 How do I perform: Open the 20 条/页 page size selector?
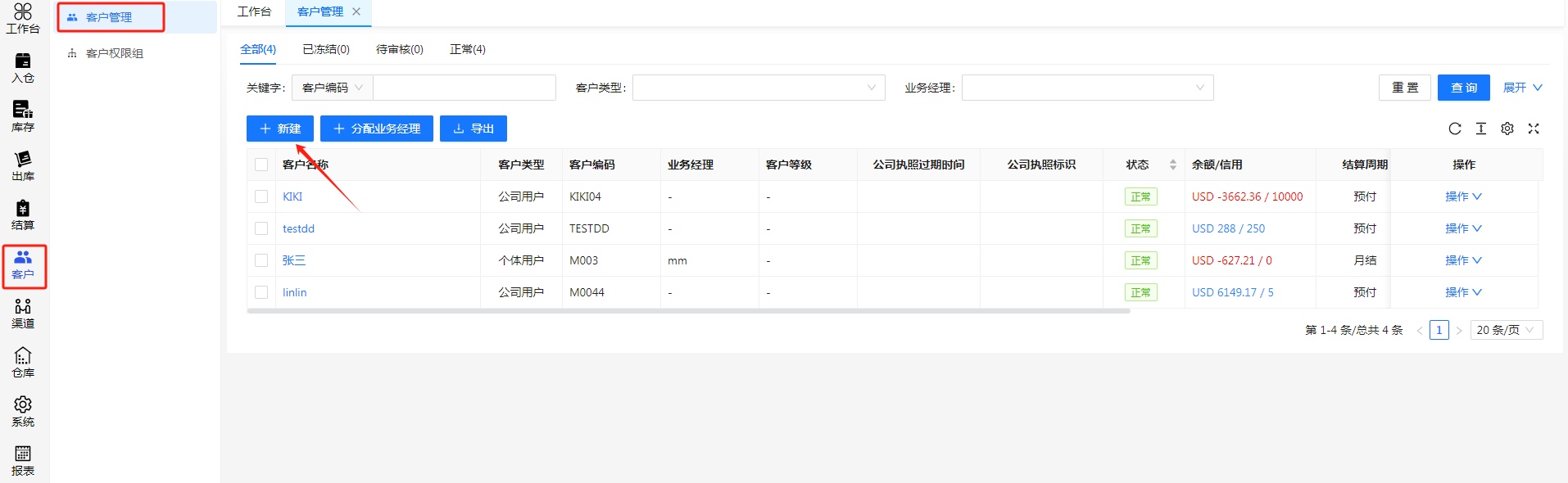1506,330
